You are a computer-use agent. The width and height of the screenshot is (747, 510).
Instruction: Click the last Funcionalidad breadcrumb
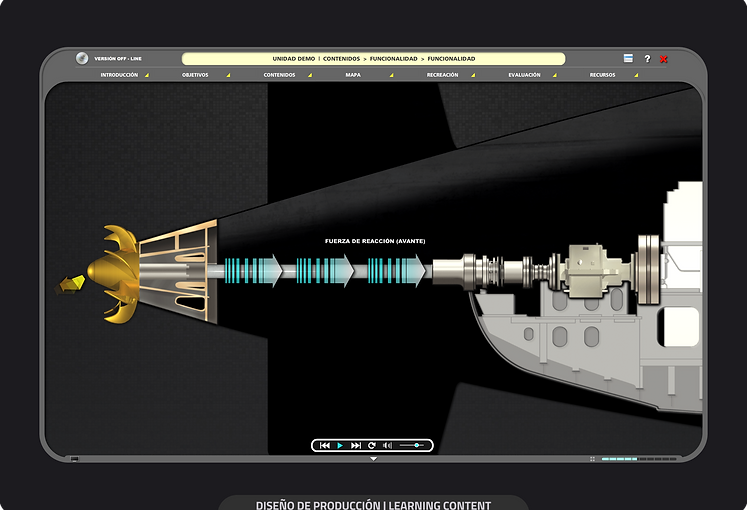451,59
